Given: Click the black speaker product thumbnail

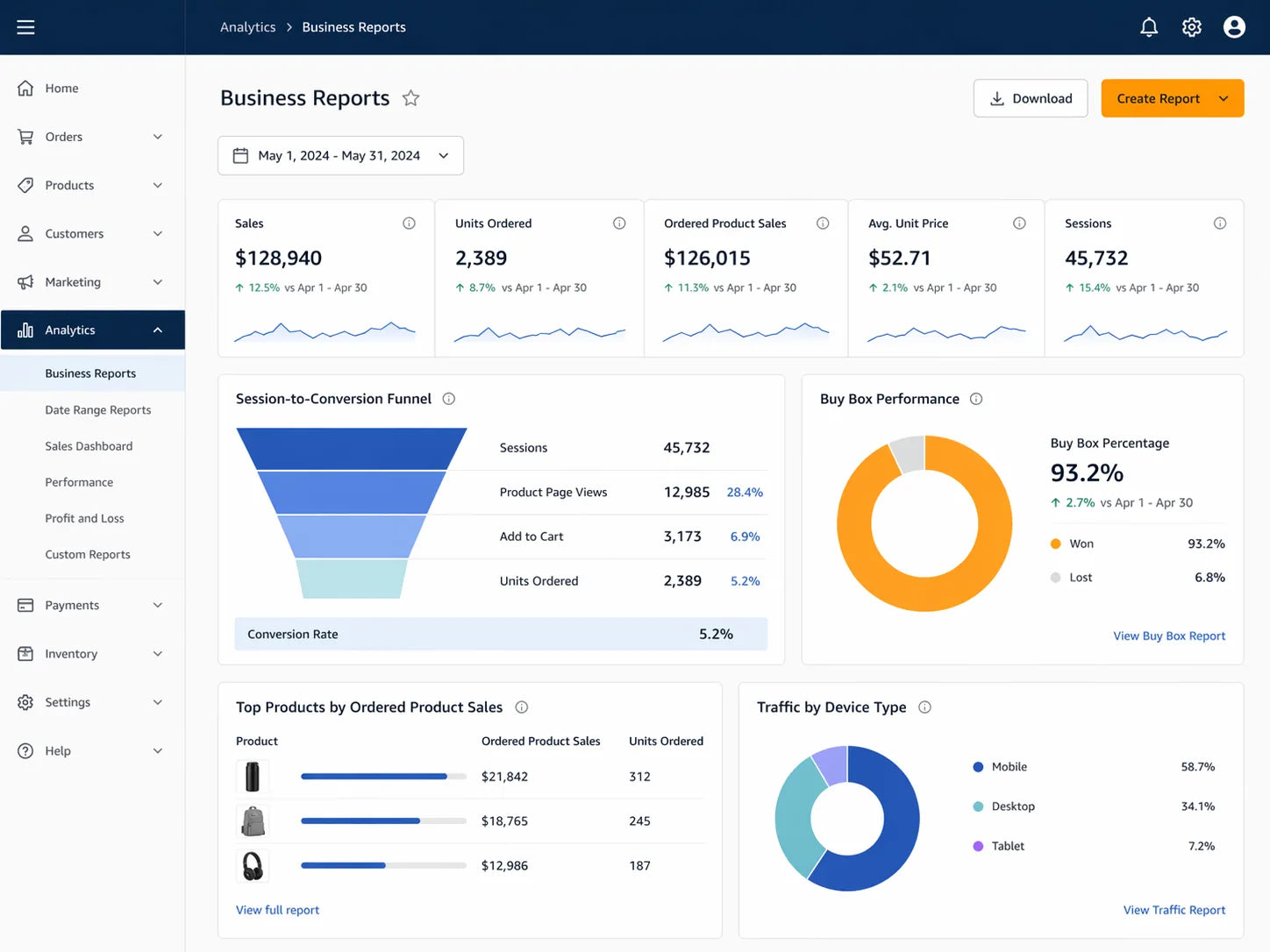Looking at the screenshot, I should (253, 777).
